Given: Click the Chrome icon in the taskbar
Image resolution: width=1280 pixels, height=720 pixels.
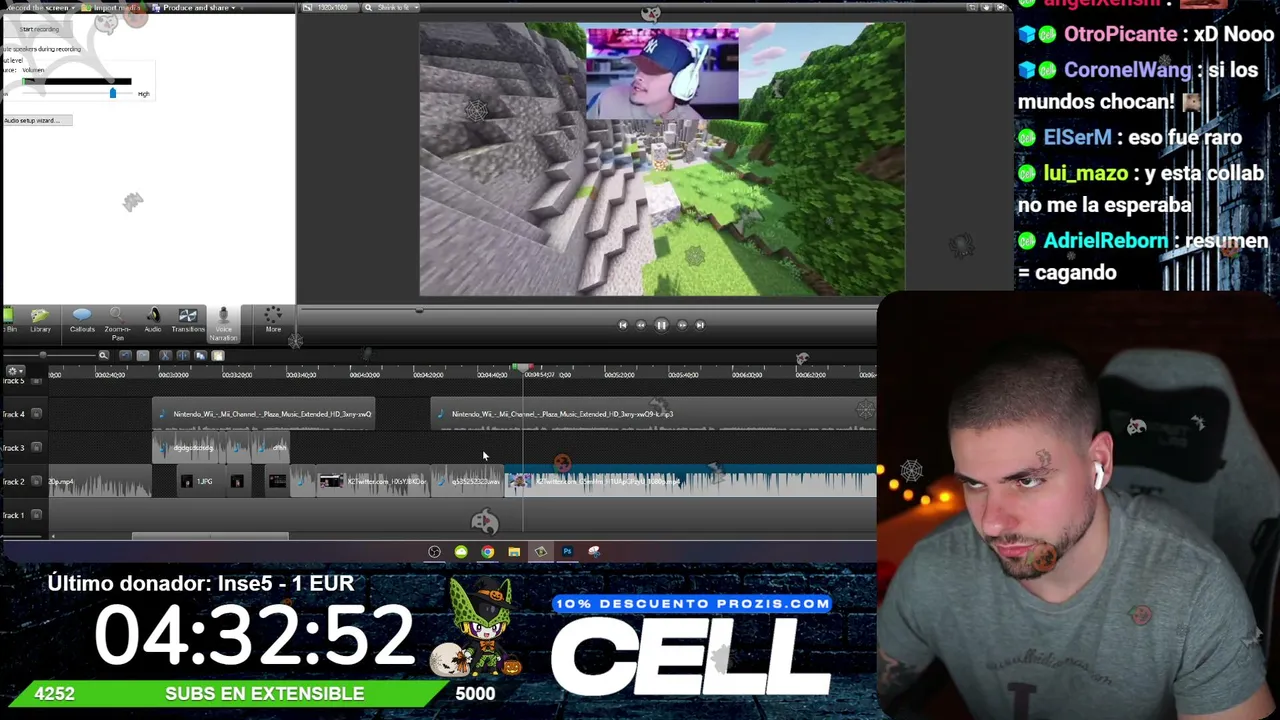Looking at the screenshot, I should coord(487,551).
